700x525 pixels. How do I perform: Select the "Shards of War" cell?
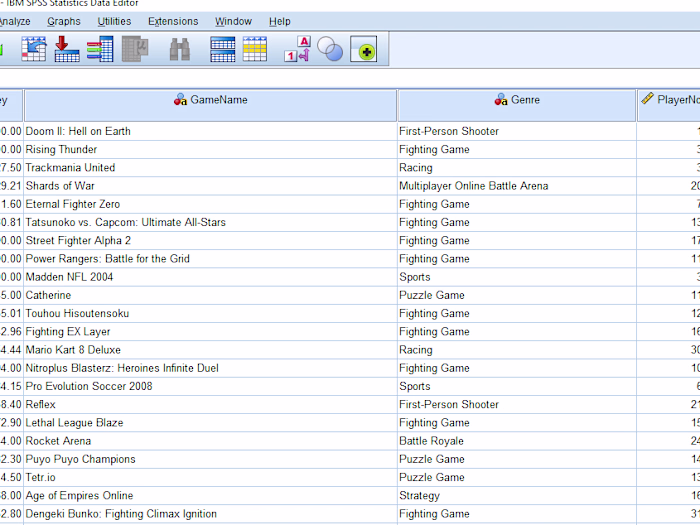(210, 186)
